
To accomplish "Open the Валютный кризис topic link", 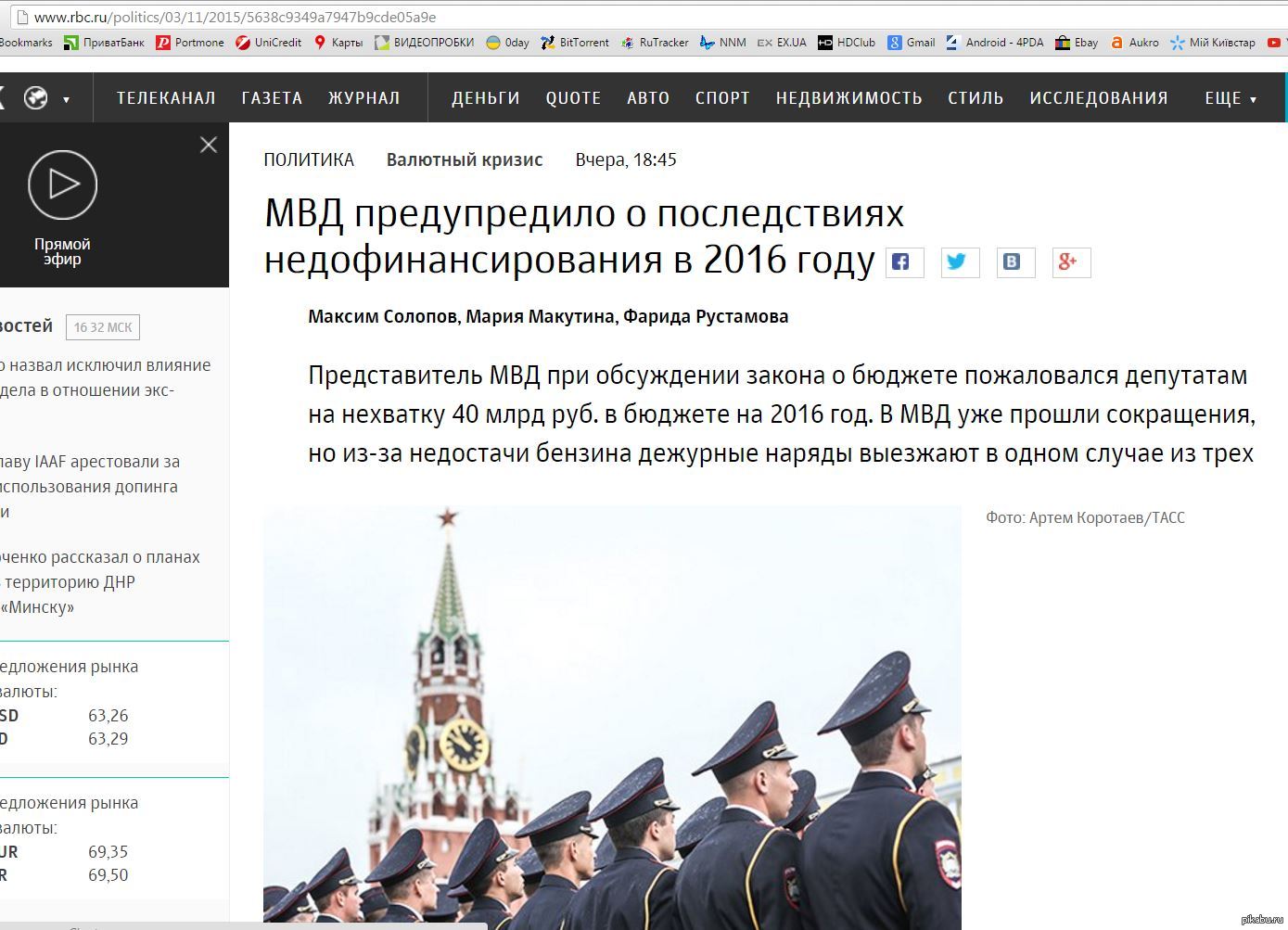I will click(x=465, y=159).
